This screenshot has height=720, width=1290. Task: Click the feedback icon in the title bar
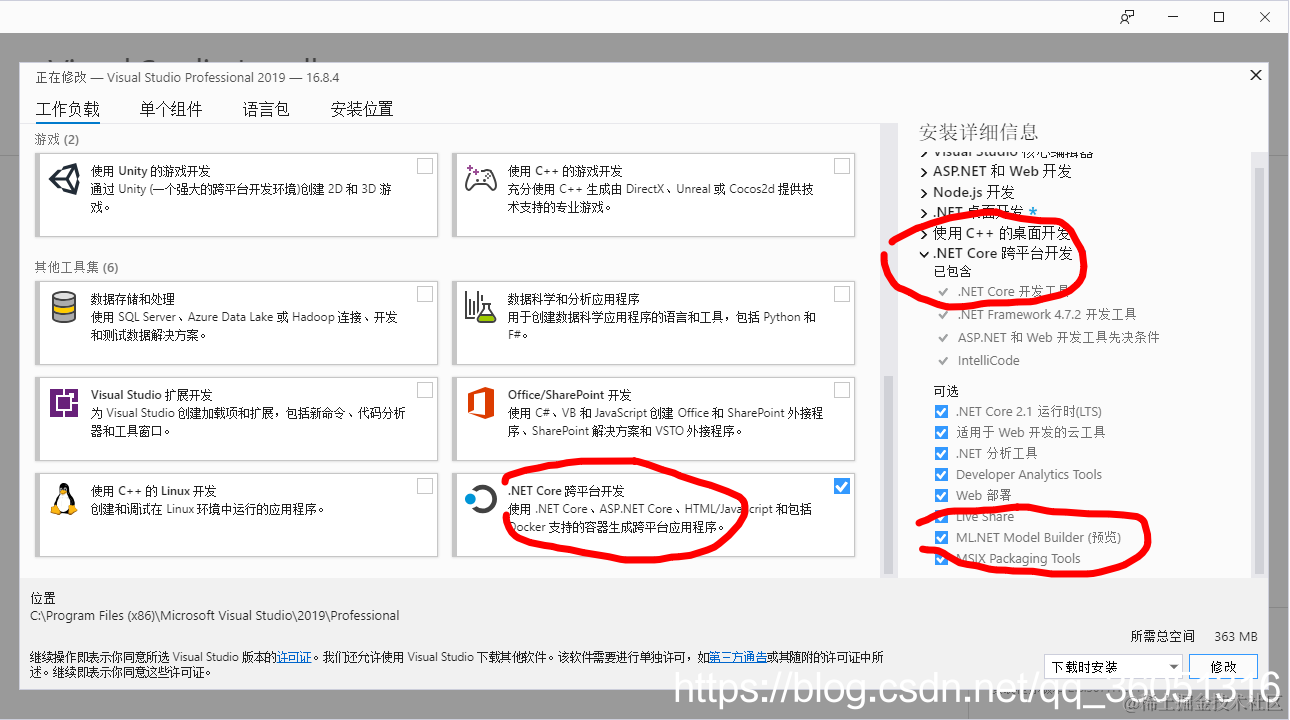(x=1128, y=17)
